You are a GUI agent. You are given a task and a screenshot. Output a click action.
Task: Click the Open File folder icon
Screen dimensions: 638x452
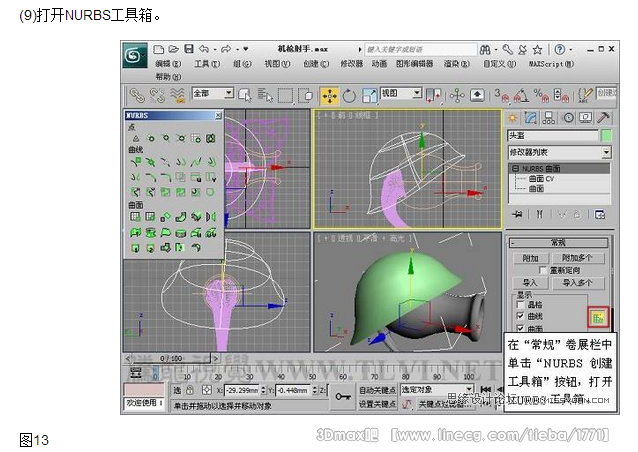(x=174, y=49)
